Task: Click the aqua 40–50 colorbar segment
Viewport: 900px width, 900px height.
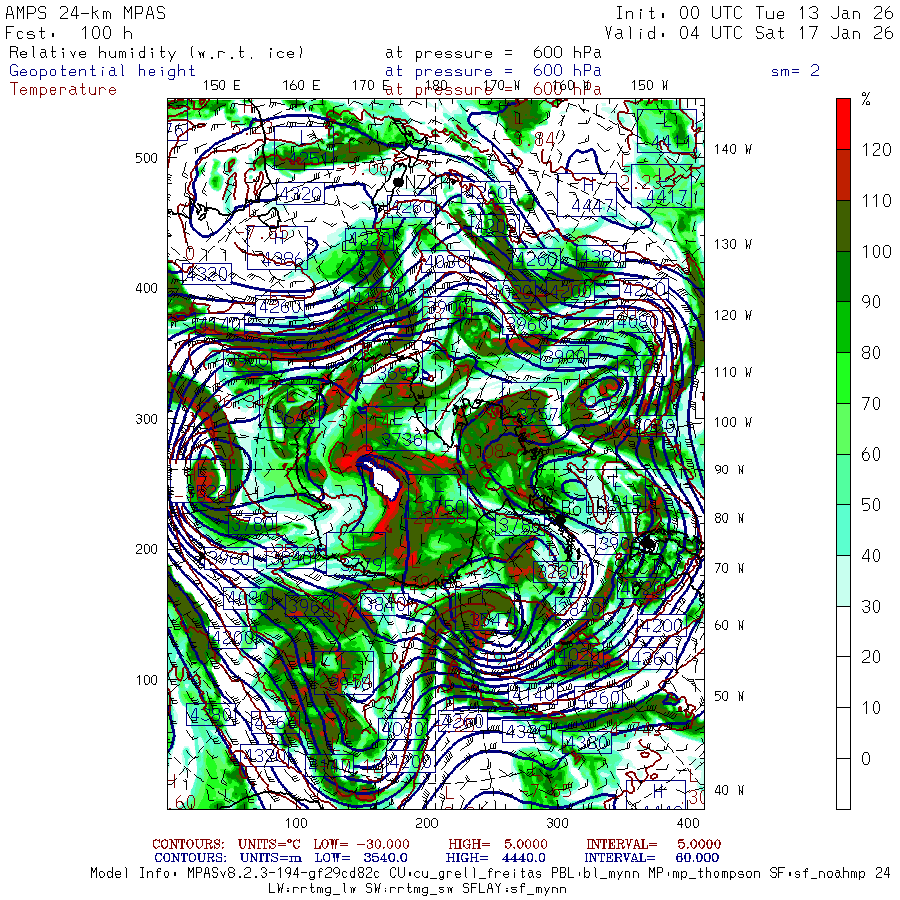Action: (x=843, y=530)
